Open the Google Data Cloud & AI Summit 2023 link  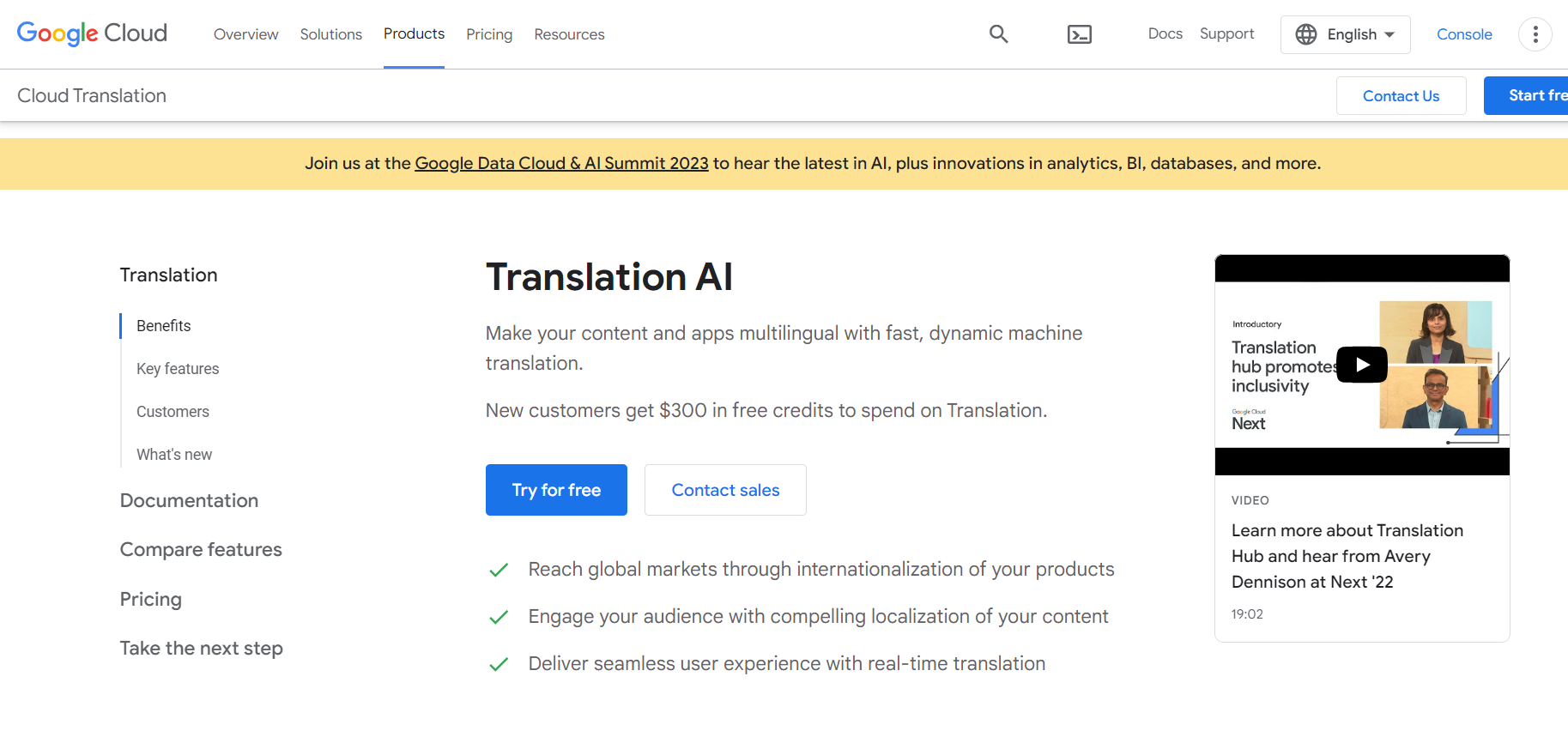click(x=561, y=163)
